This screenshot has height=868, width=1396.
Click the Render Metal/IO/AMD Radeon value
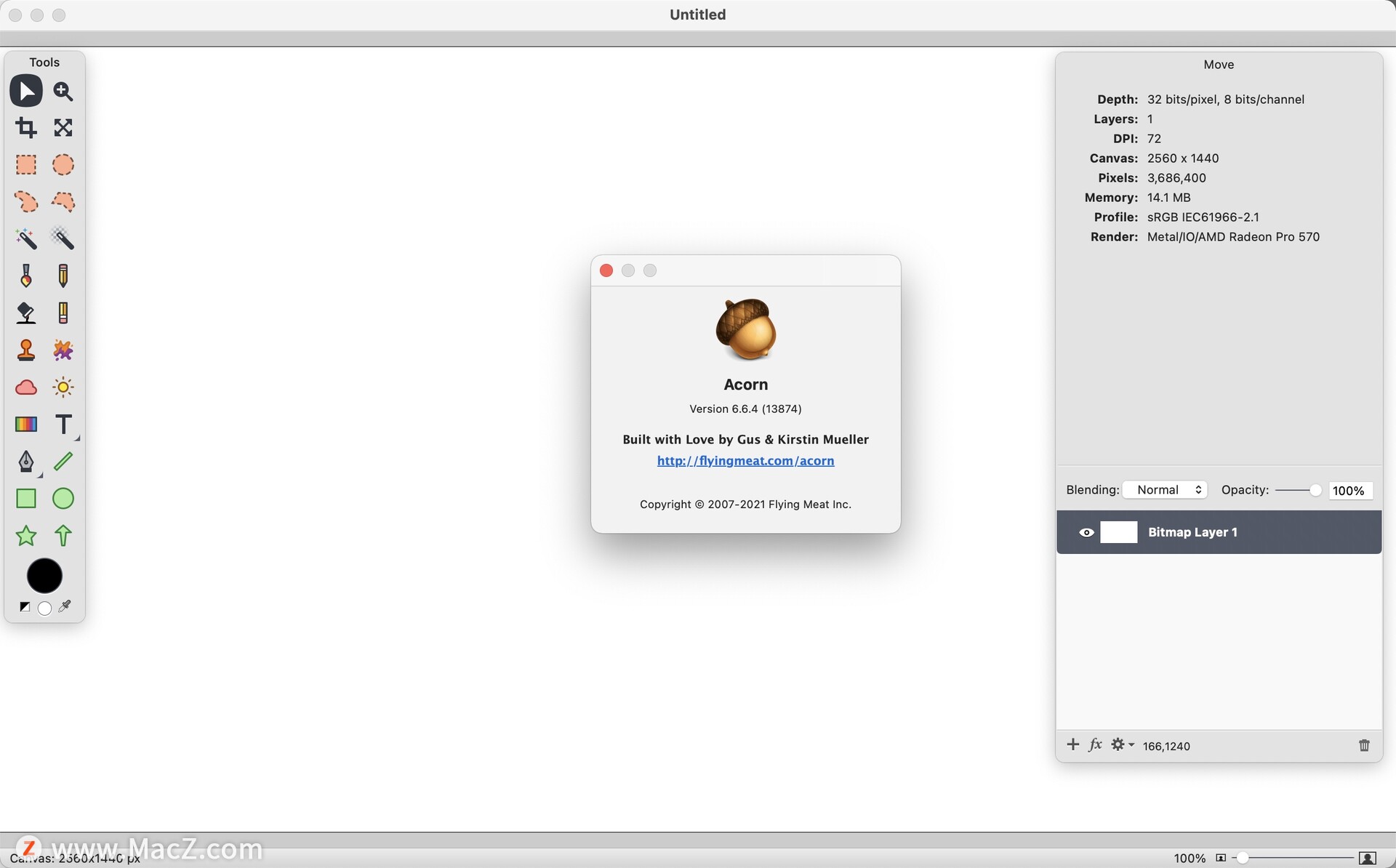click(x=1233, y=237)
